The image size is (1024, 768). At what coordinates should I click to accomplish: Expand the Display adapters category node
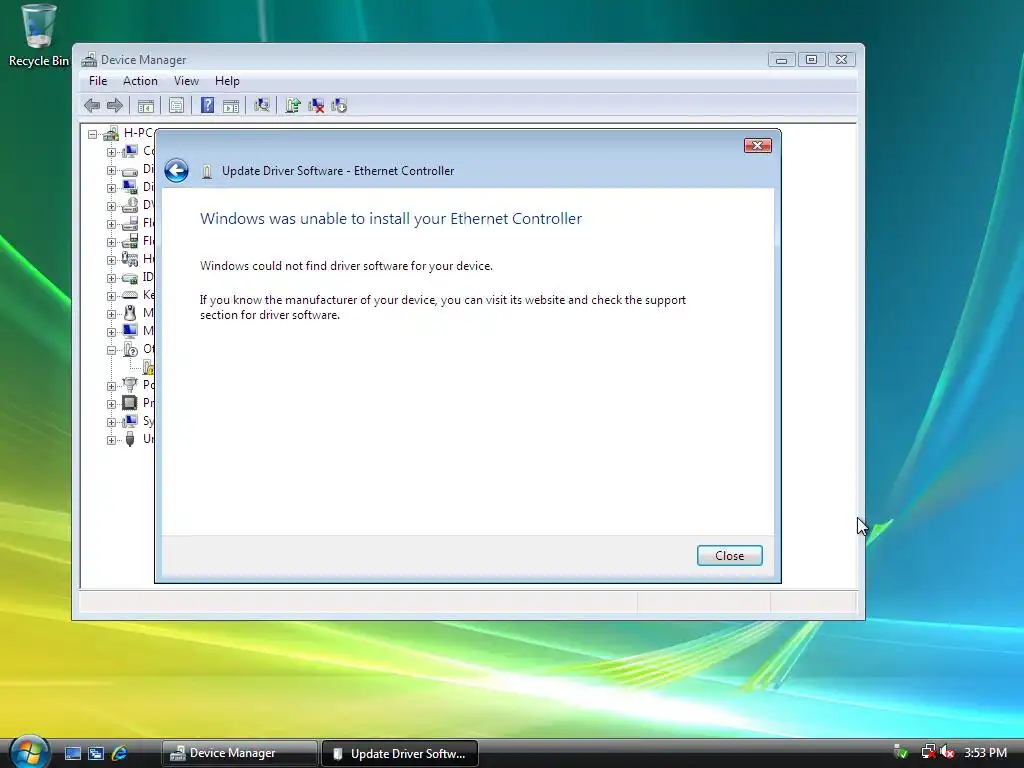[x=112, y=188]
